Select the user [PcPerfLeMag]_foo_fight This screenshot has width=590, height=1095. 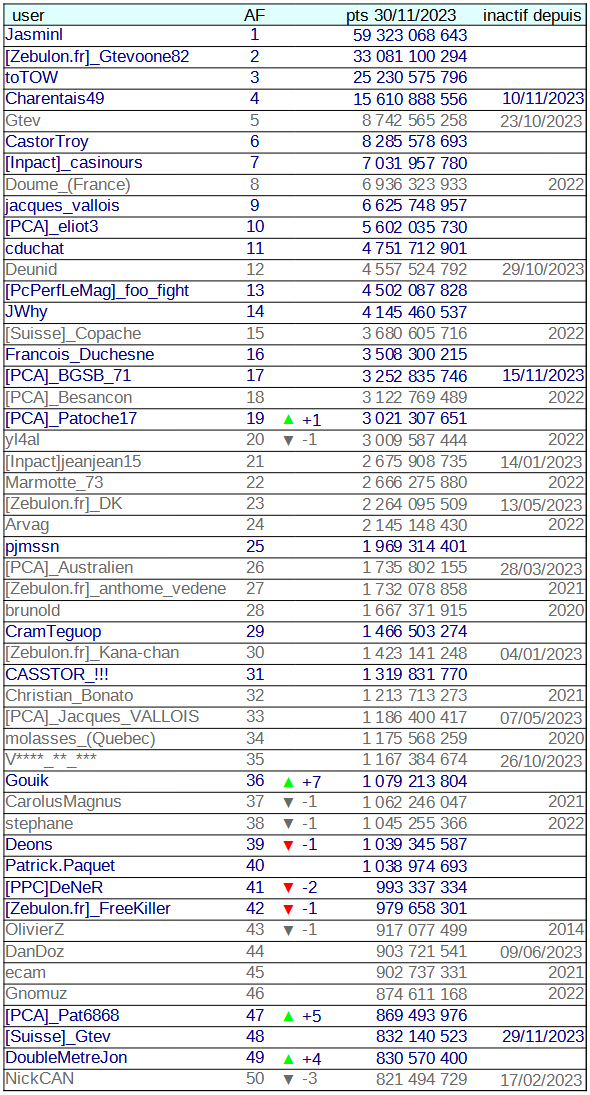click(97, 291)
